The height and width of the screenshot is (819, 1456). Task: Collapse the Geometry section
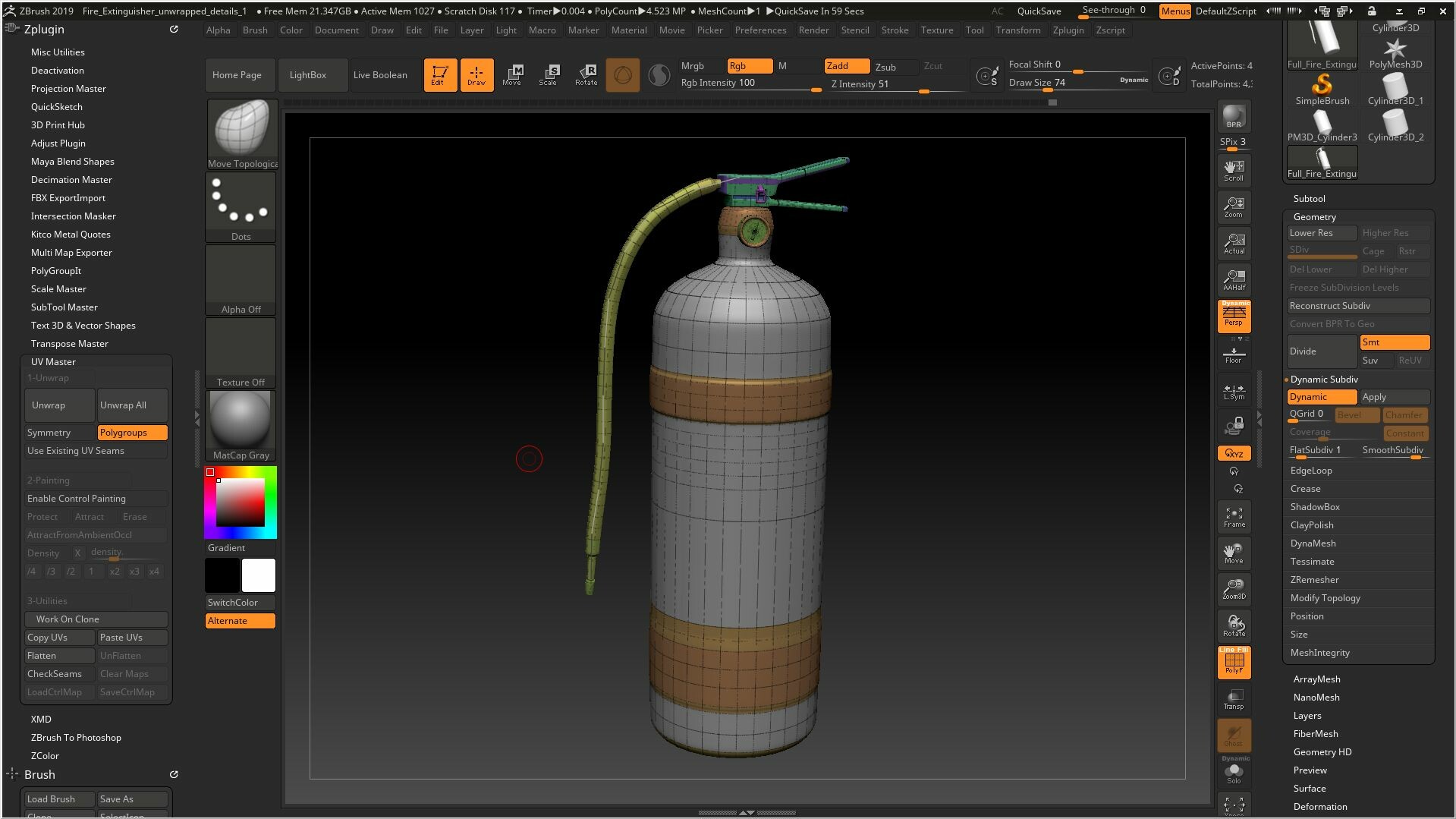1314,217
